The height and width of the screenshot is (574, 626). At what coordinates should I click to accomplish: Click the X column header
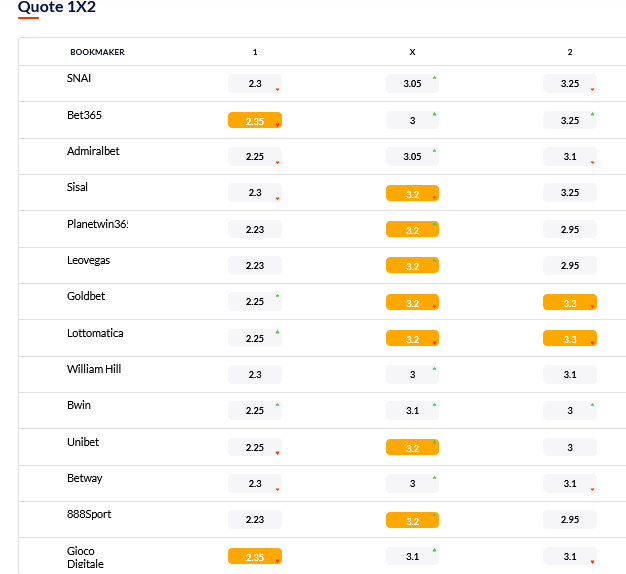412,52
